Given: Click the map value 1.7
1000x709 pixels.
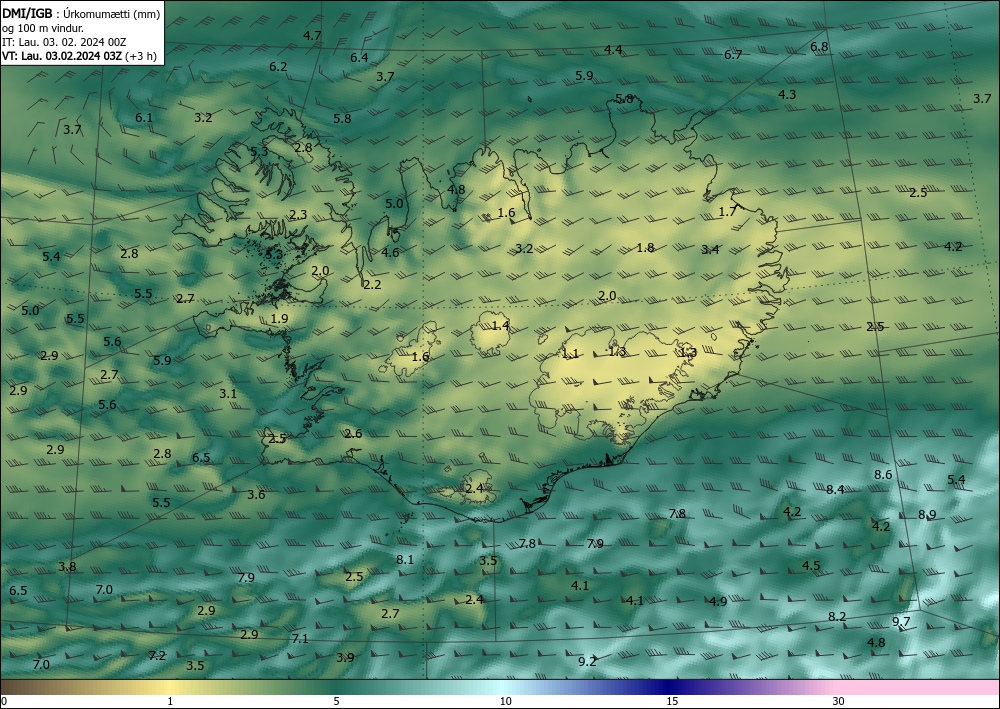Looking at the screenshot, I should (x=727, y=212).
